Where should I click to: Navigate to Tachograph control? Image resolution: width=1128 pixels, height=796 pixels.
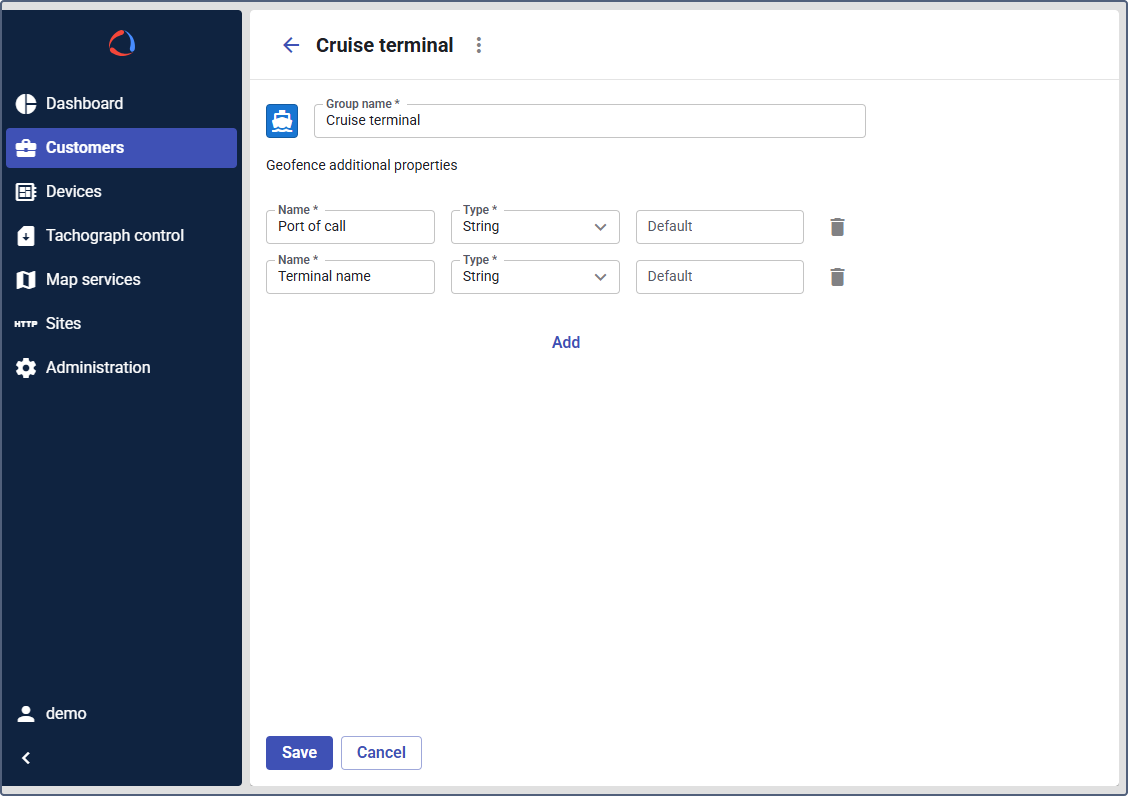coord(115,236)
